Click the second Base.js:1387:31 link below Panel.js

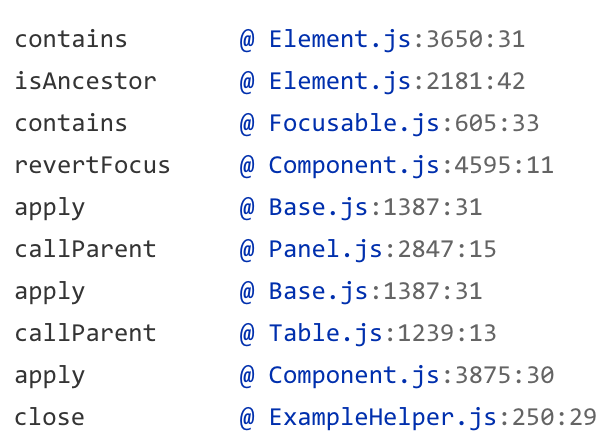click(375, 292)
